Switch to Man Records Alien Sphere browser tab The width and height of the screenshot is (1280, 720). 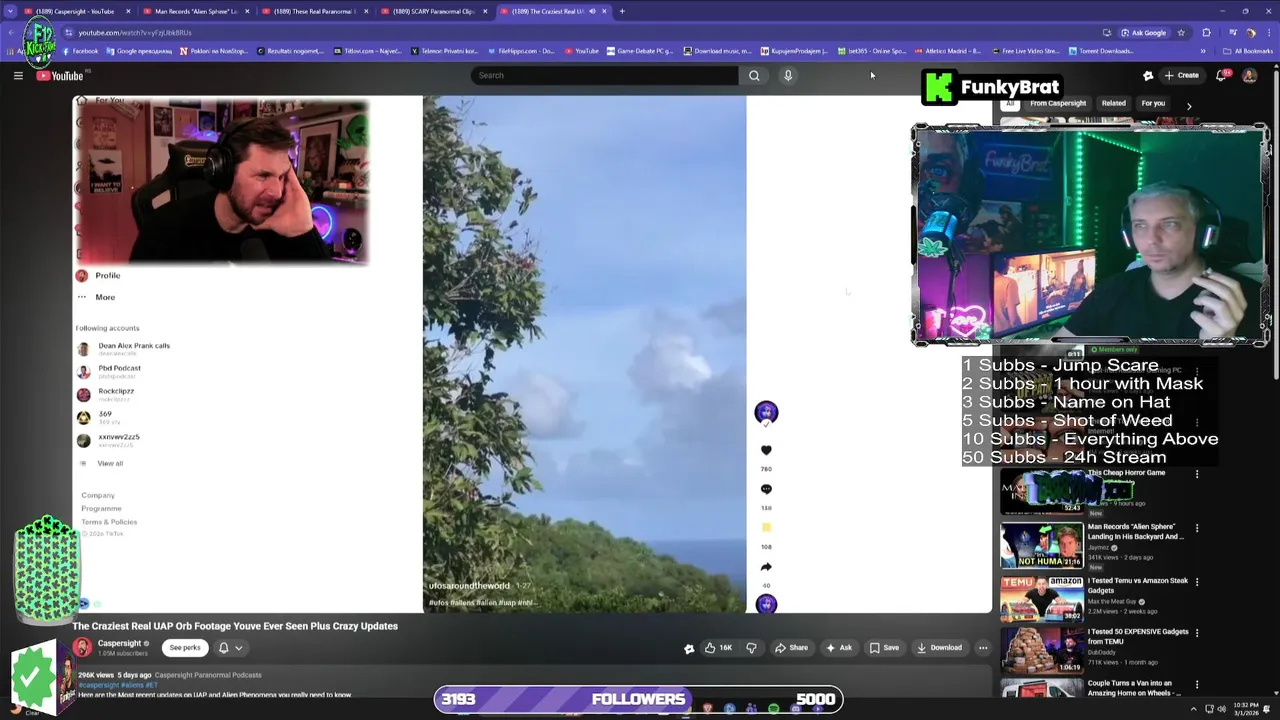tap(194, 11)
